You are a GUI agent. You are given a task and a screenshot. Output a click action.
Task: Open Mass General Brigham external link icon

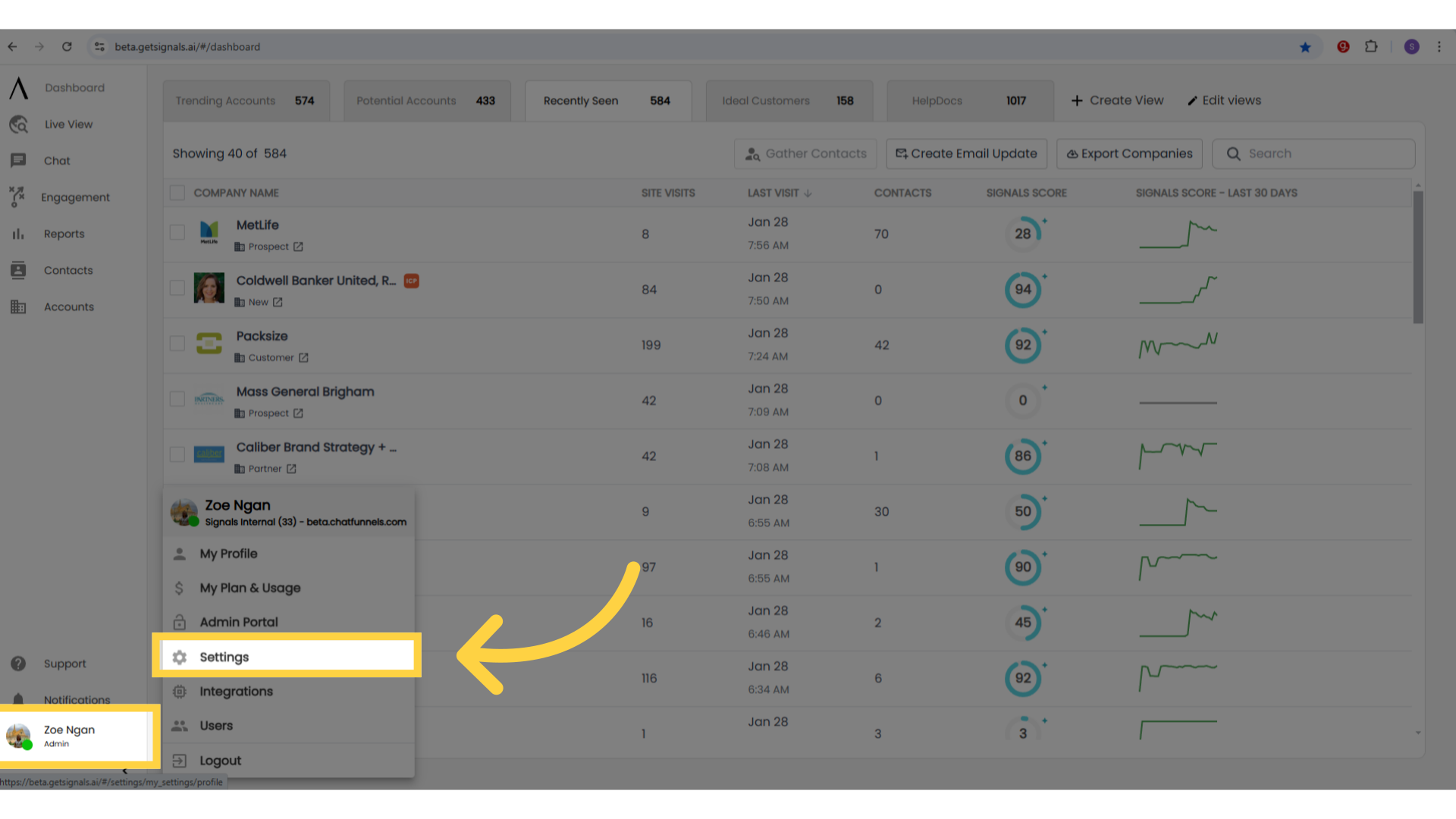tap(298, 413)
